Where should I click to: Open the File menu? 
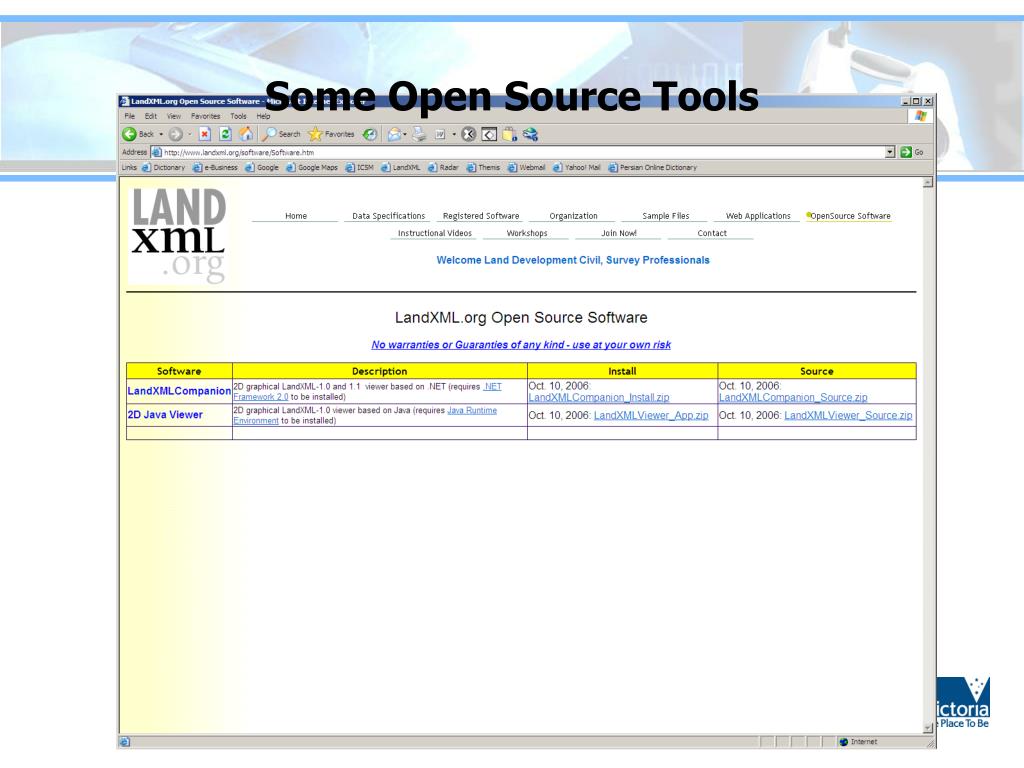pos(129,116)
